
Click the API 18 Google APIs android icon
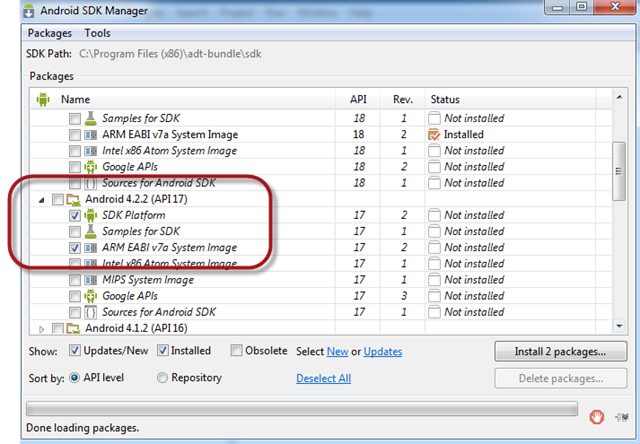click(x=91, y=167)
